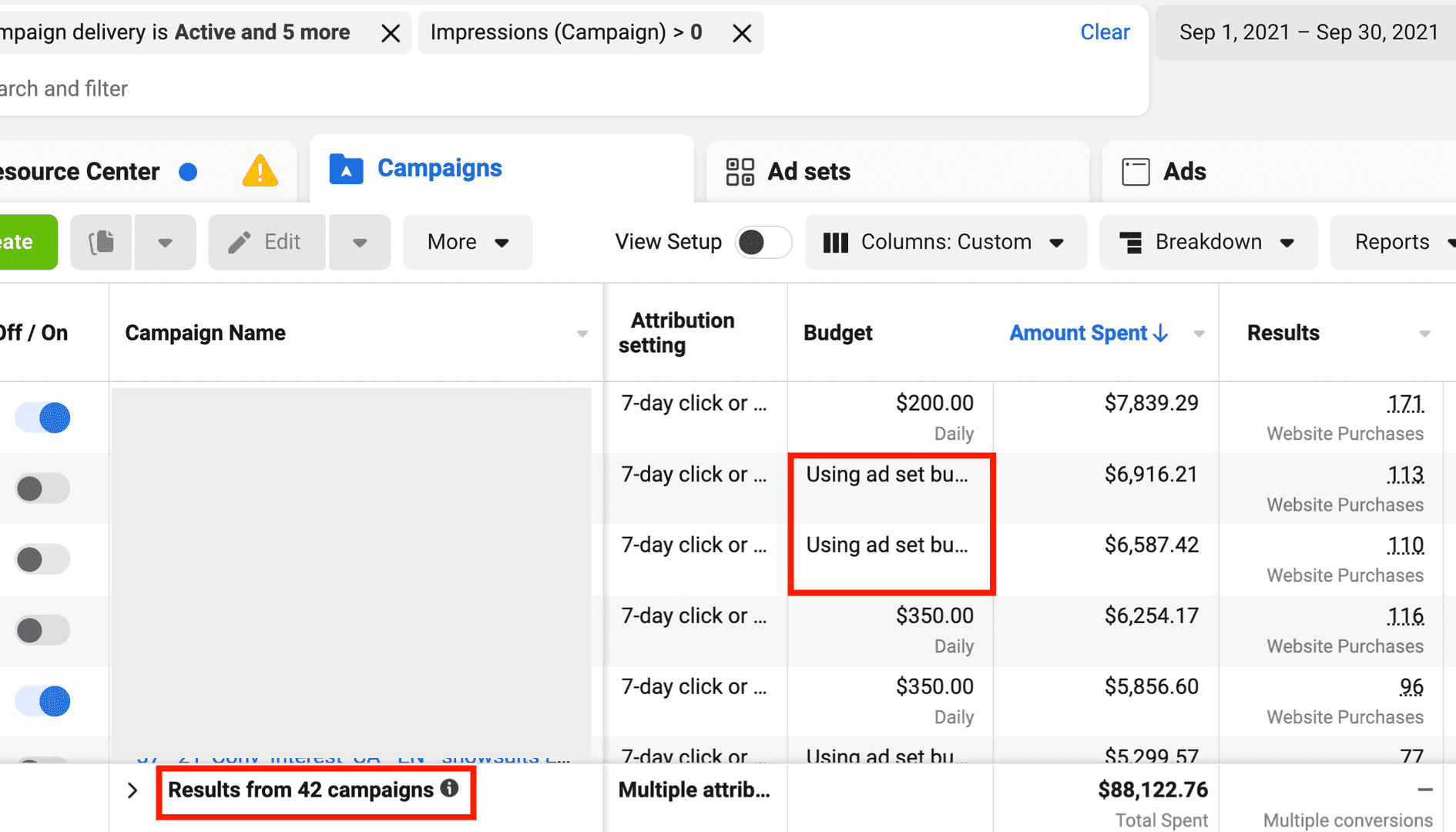Remove the Impressions (Campaign) filter
This screenshot has width=1456, height=832.
(x=741, y=32)
